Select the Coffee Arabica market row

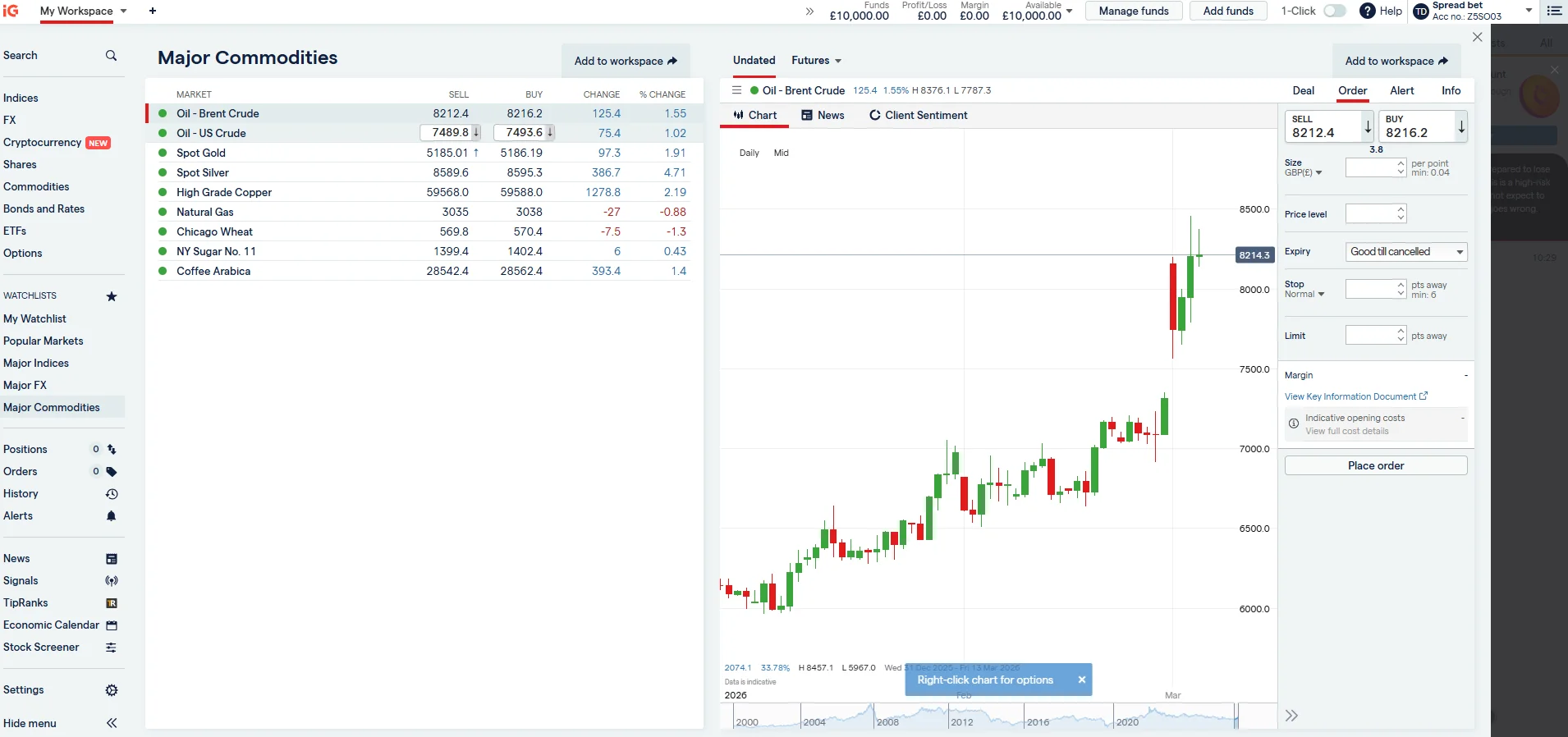424,271
